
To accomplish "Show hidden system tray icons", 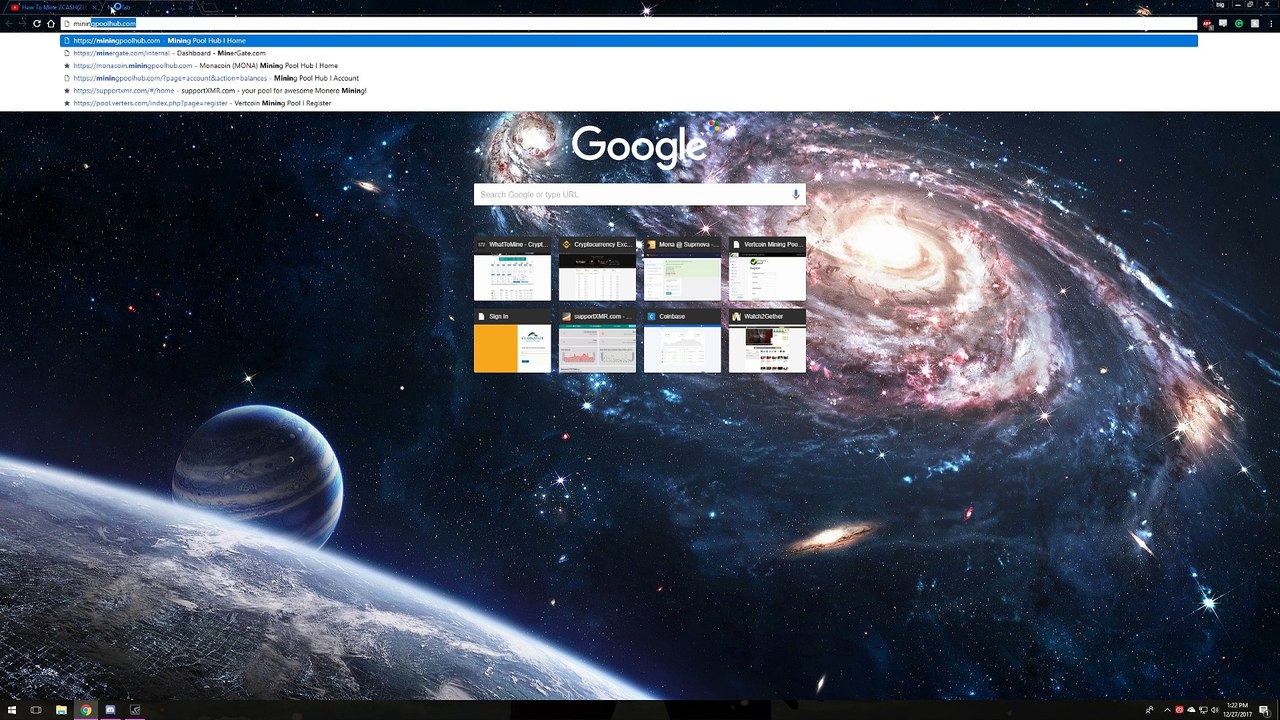I will pyautogui.click(x=1166, y=710).
